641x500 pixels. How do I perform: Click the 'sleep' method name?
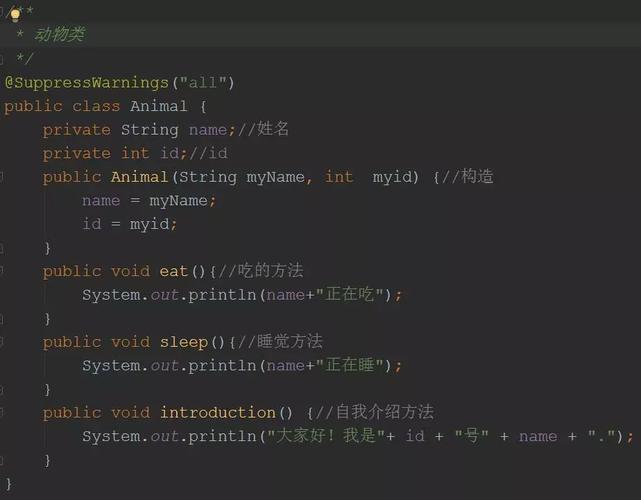[x=184, y=342]
